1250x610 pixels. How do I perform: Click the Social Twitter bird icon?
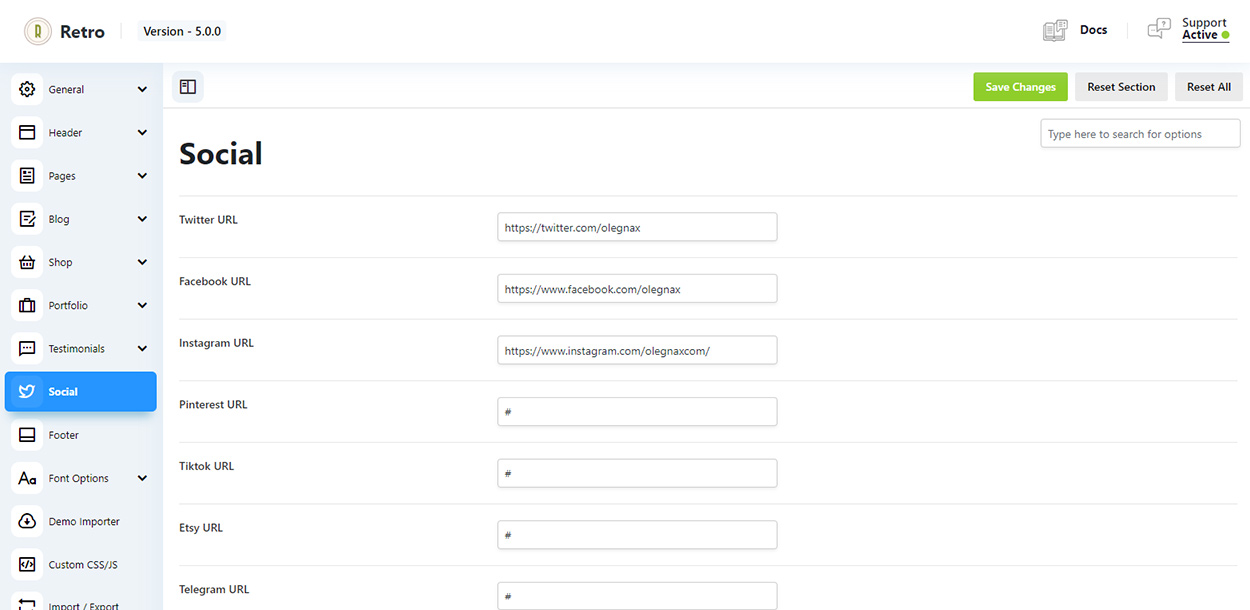[x=27, y=392]
